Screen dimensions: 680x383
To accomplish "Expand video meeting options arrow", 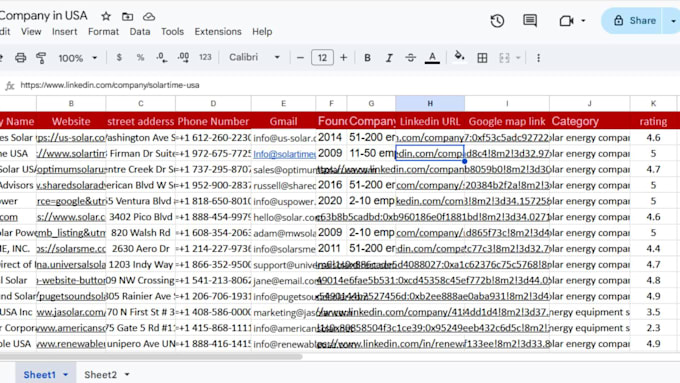I will 583,20.
